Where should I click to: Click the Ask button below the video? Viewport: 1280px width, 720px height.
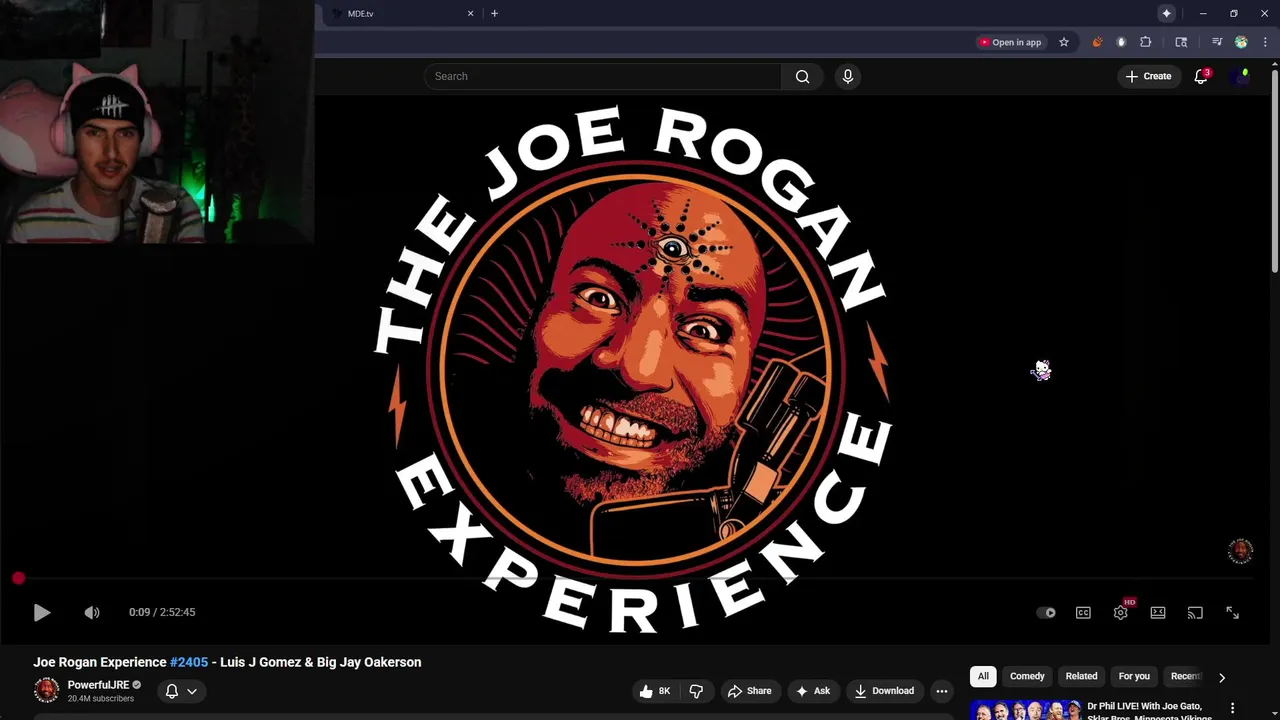pos(812,691)
